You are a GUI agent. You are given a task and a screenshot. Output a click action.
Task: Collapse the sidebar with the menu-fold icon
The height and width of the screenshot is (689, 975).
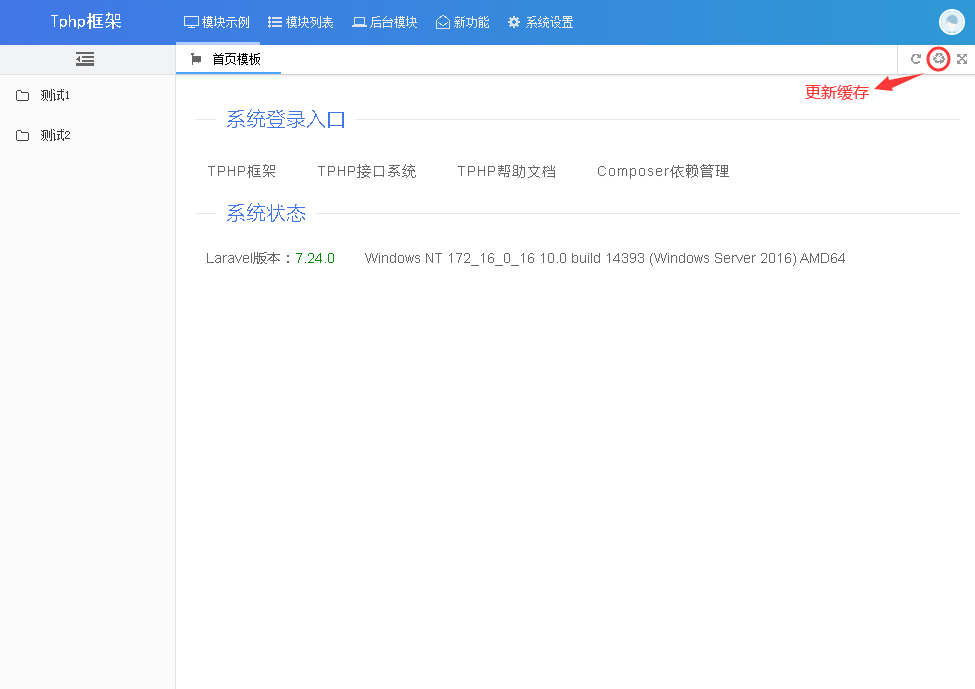point(85,59)
